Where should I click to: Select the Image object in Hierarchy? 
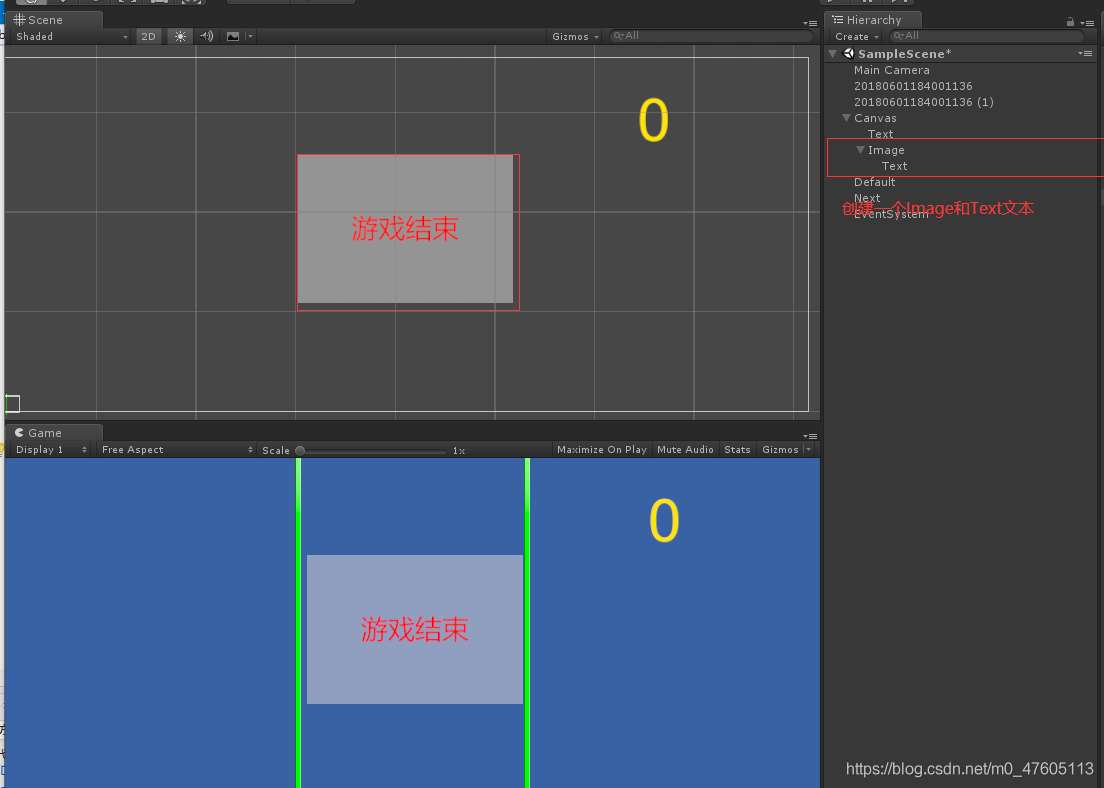(x=886, y=150)
